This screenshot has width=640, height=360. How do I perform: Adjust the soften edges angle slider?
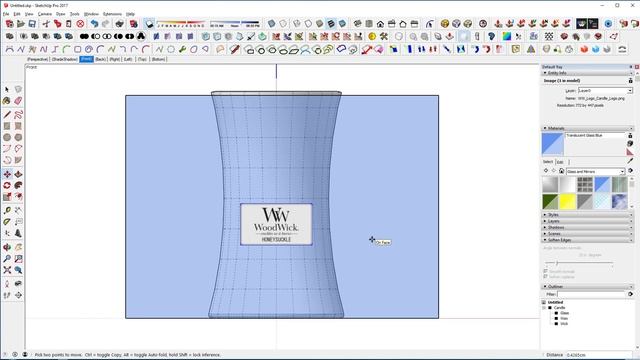(x=557, y=263)
